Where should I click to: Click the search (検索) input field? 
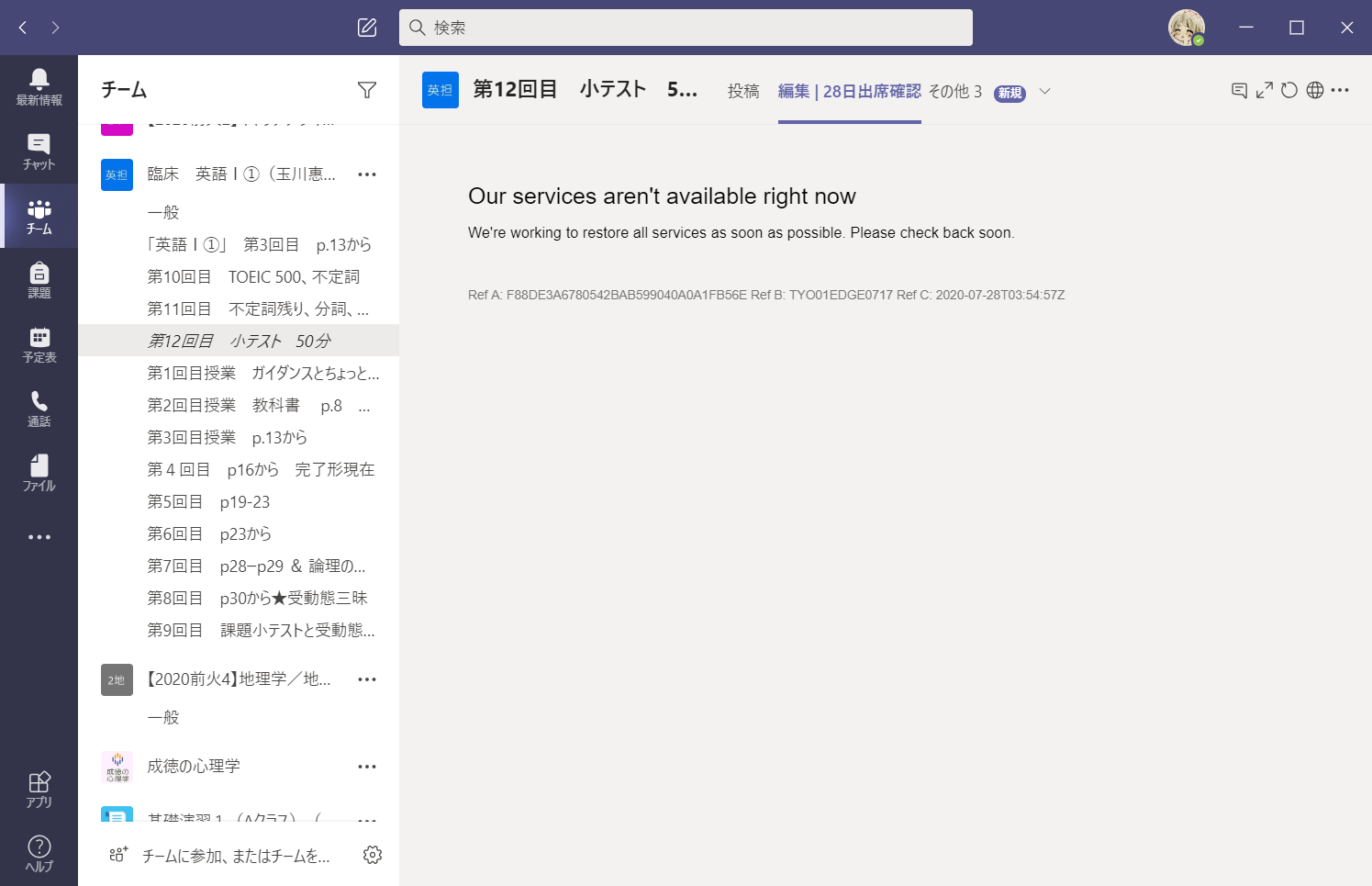(x=686, y=28)
